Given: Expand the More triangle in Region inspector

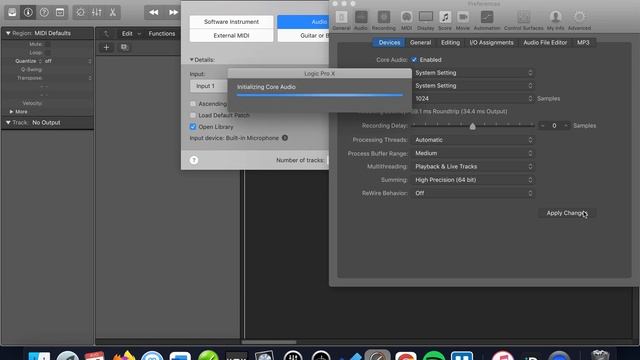Looking at the screenshot, I should click(11, 111).
